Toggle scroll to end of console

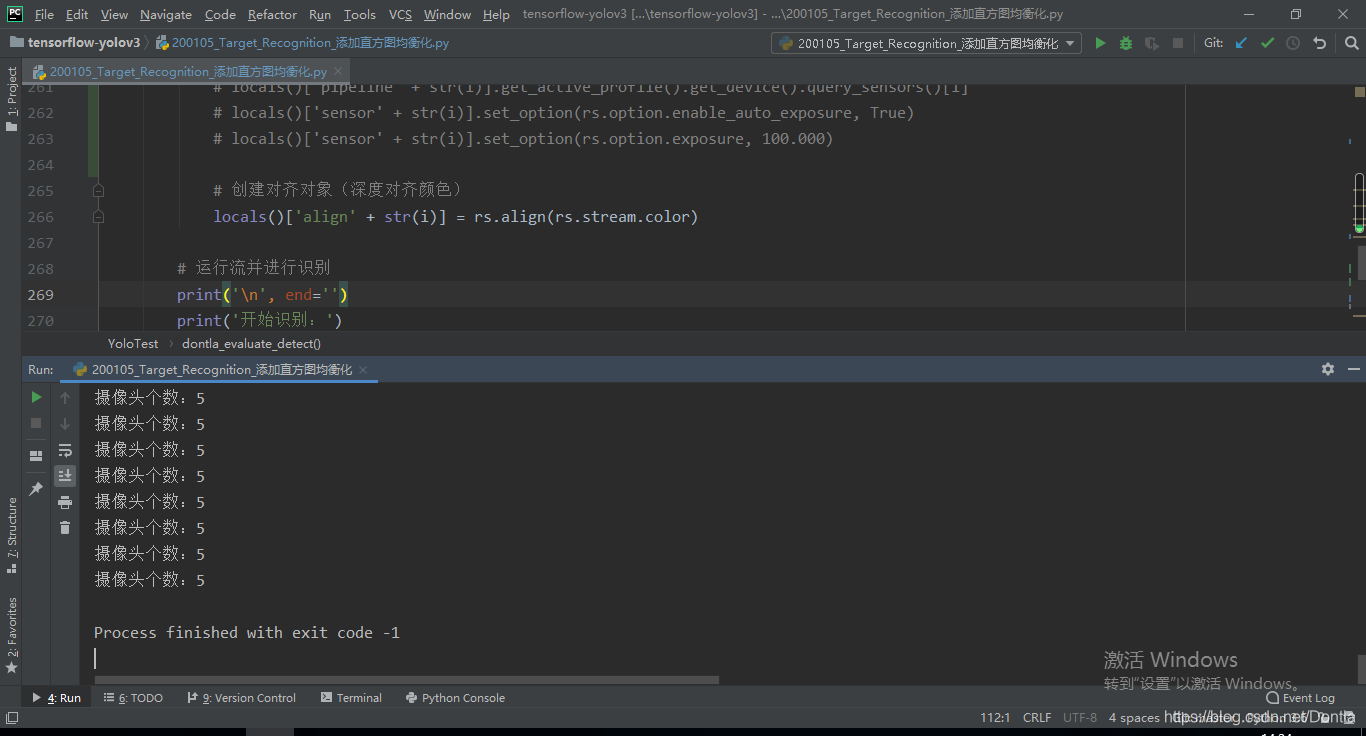coord(65,475)
